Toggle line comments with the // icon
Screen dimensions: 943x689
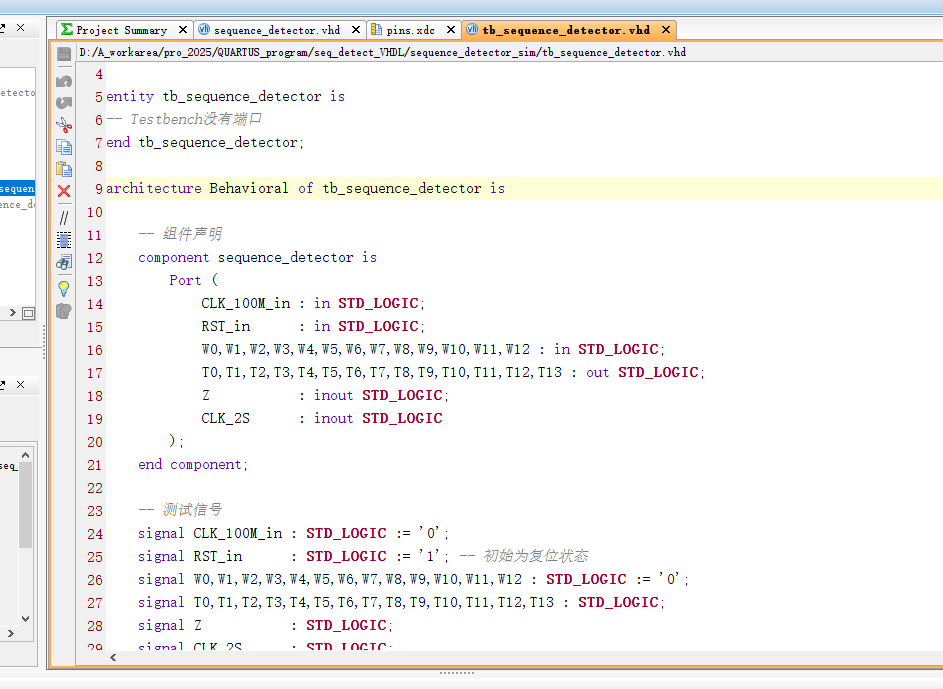pyautogui.click(x=64, y=218)
